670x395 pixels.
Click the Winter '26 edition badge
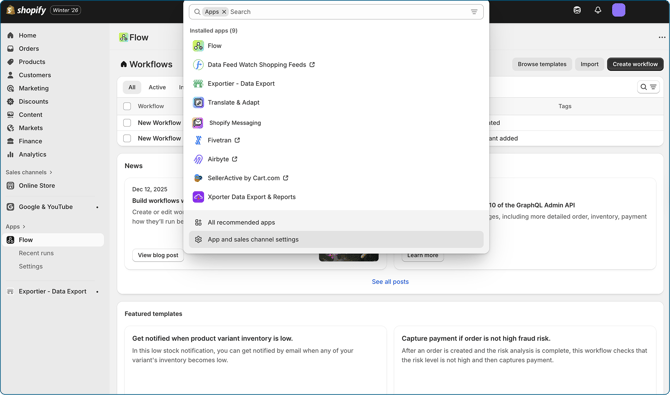tap(65, 10)
